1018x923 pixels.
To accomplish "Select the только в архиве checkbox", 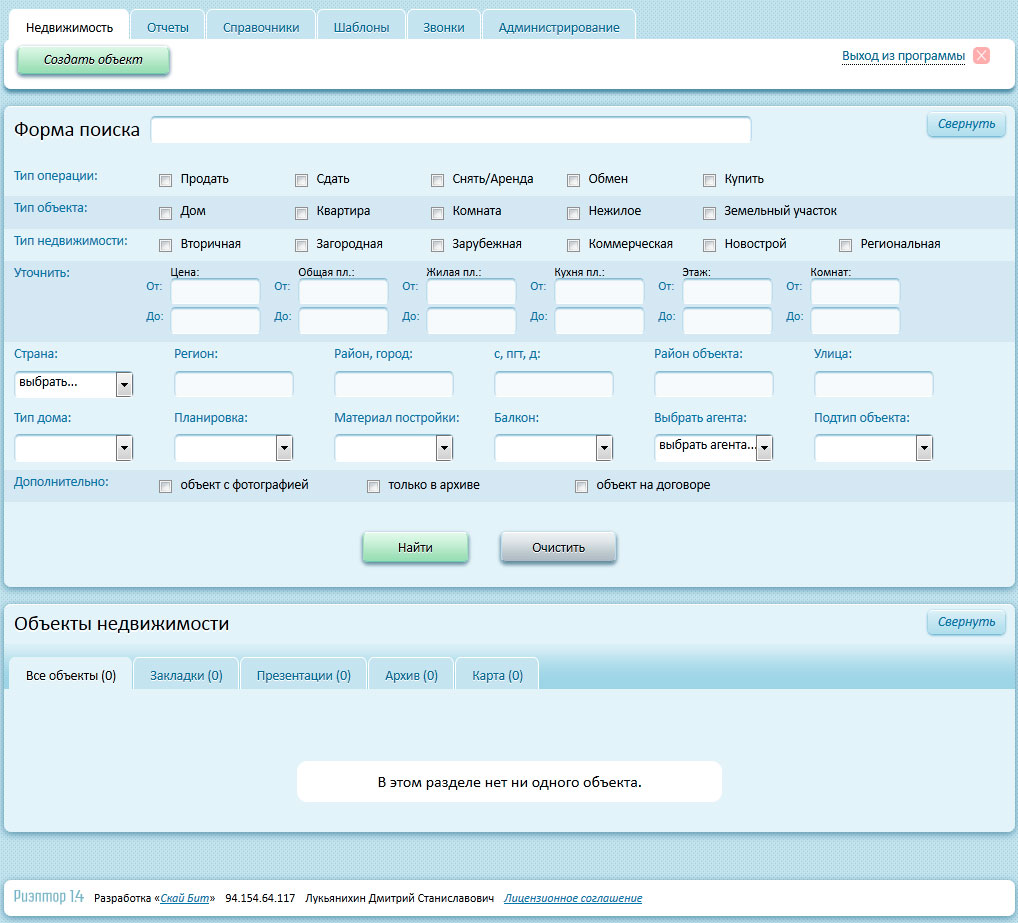I will coord(374,486).
